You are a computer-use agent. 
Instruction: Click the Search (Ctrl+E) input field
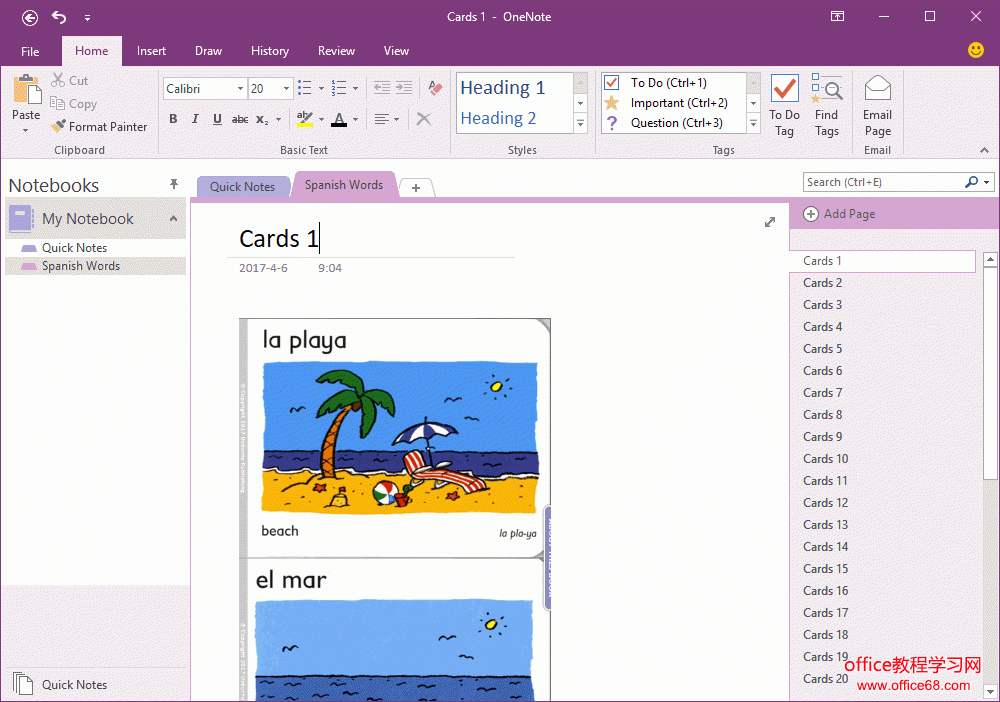pos(883,182)
